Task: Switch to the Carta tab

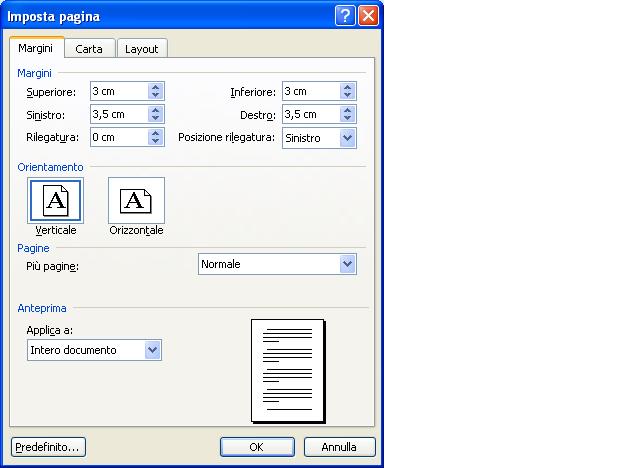Action: coord(89,49)
